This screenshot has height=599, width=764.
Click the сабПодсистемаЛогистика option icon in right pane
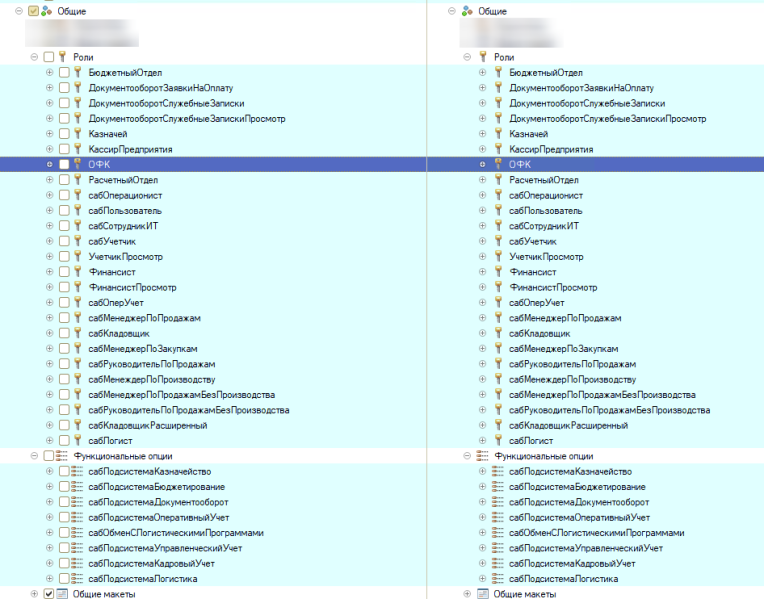(x=497, y=579)
